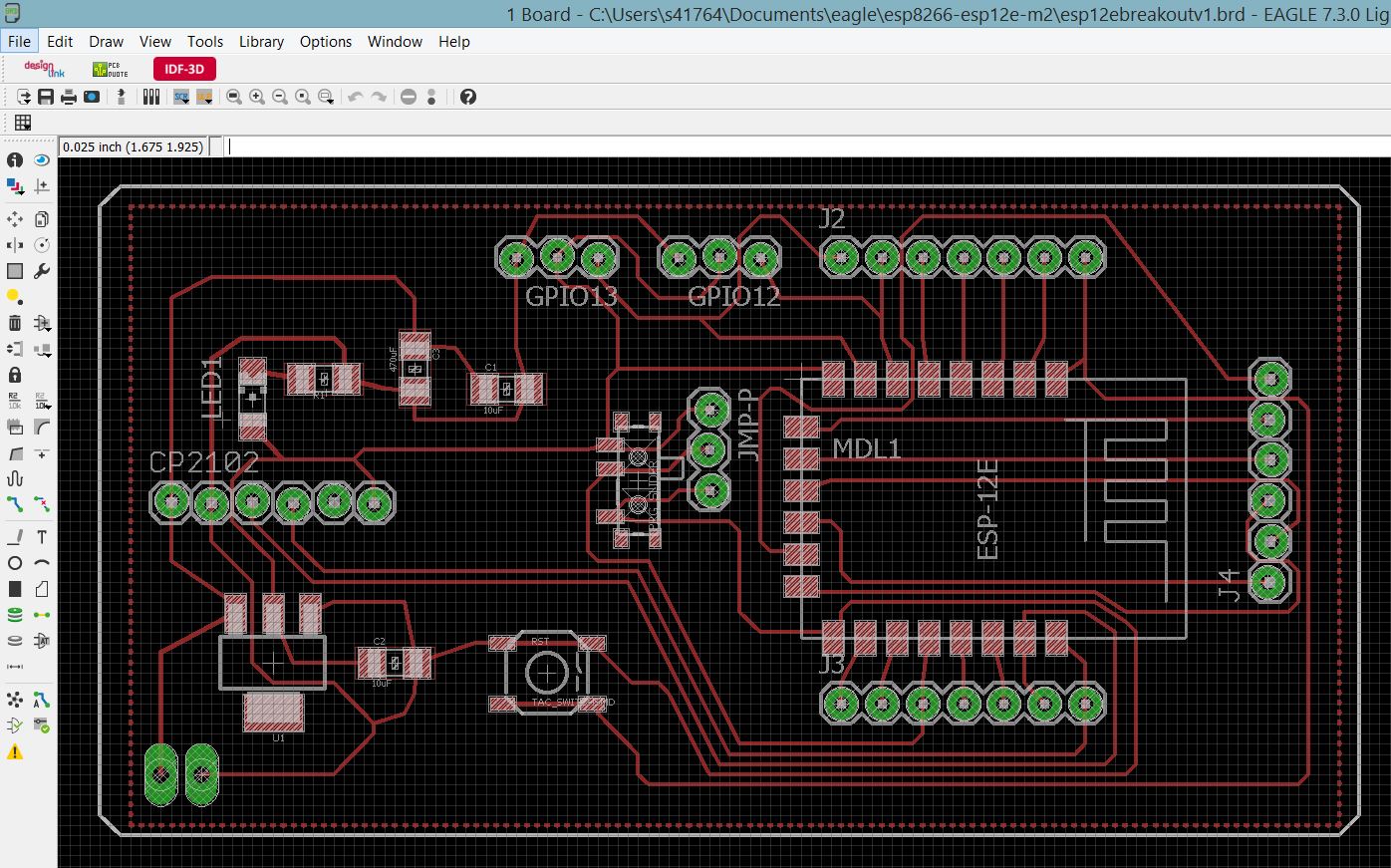Open the View menu
The height and width of the screenshot is (868, 1391).
click(x=155, y=41)
